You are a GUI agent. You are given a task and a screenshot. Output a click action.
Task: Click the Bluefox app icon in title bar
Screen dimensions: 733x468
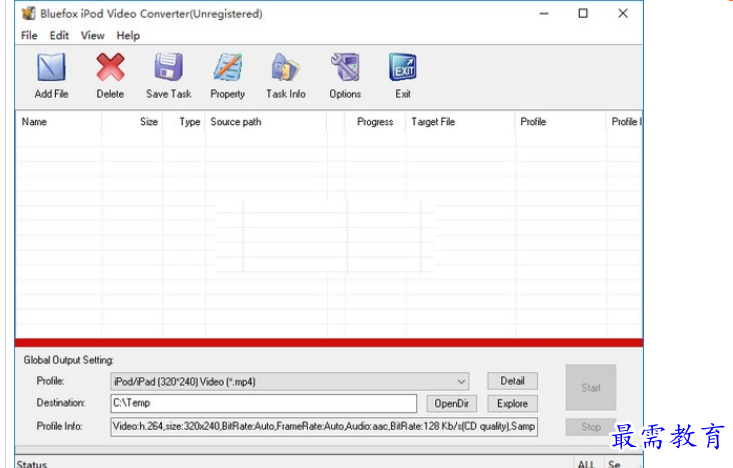click(29, 14)
